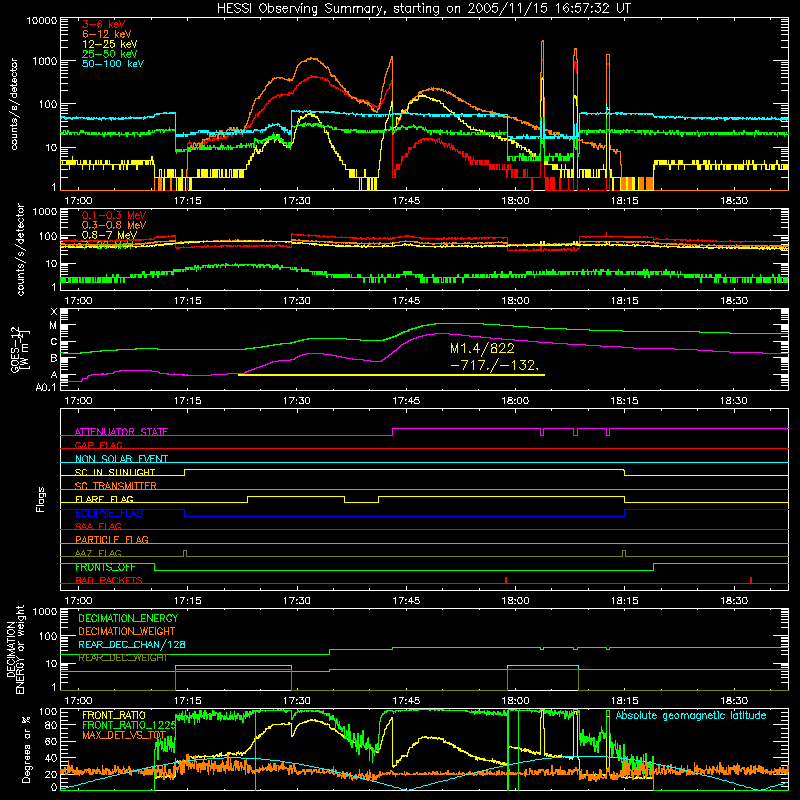Select the DECIMATION ENERGY or weight axis title
The height and width of the screenshot is (800, 800).
tap(15, 649)
